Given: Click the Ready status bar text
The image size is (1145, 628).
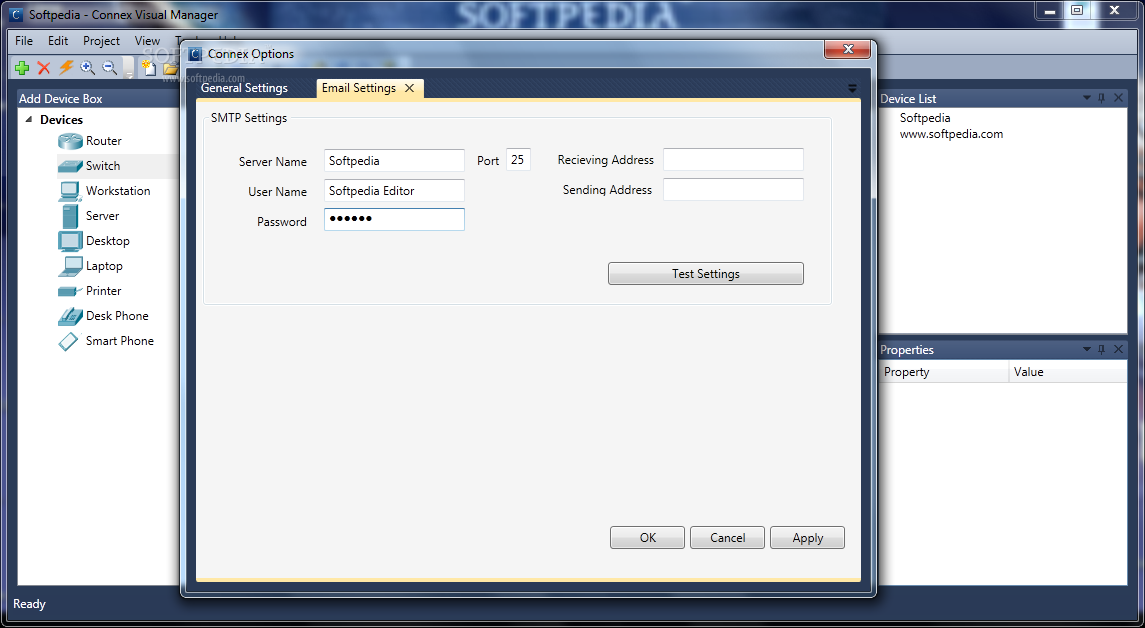Looking at the screenshot, I should click(x=29, y=604).
